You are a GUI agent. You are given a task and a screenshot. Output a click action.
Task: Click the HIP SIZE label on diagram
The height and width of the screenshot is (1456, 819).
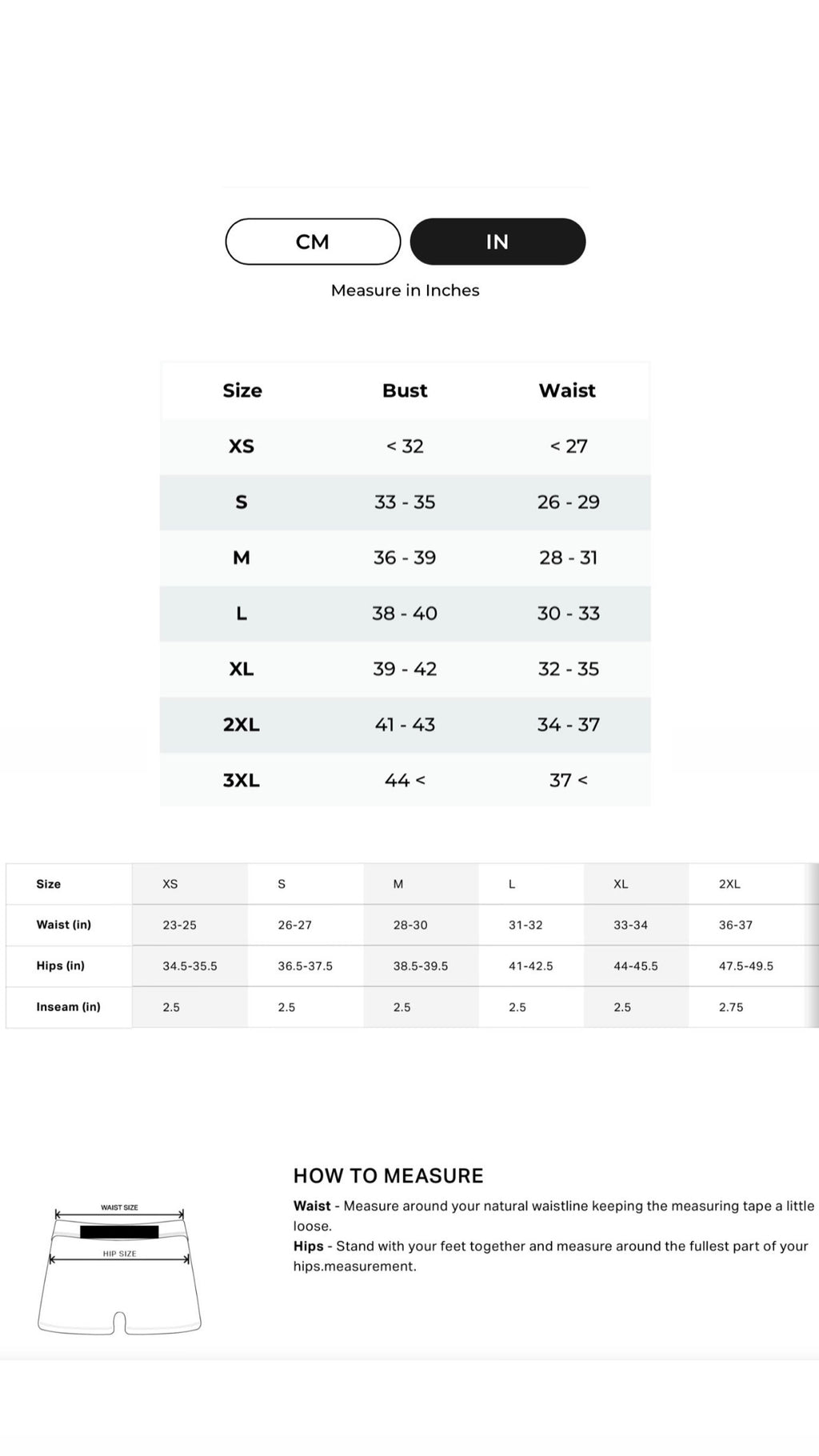(119, 1254)
